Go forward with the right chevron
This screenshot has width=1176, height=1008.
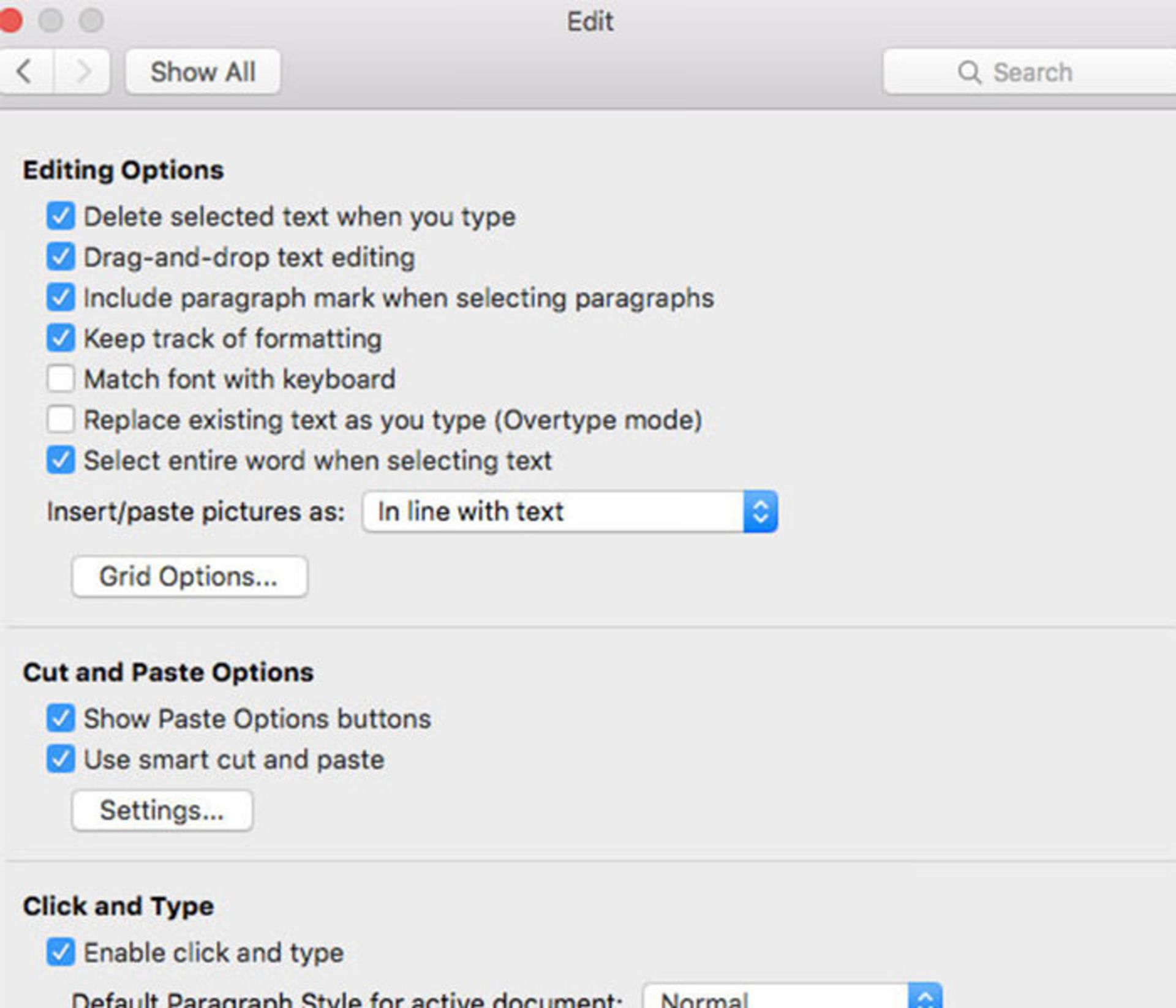[83, 72]
